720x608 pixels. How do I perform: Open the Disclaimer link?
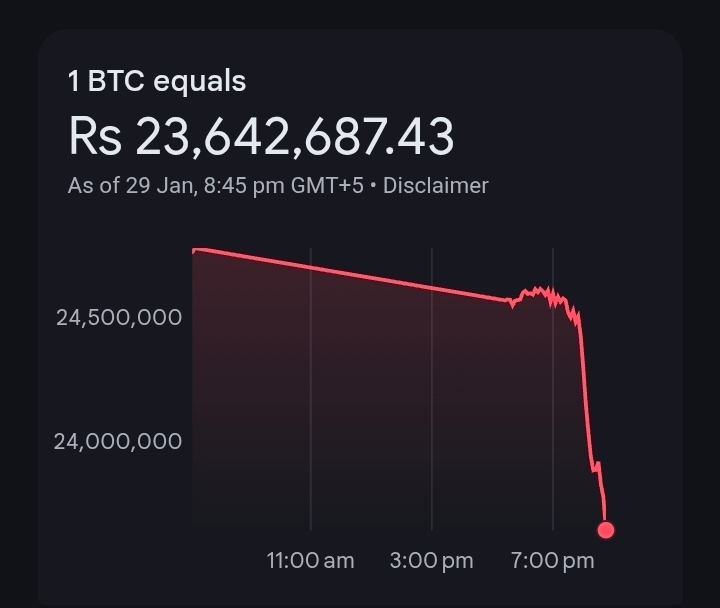pos(436,185)
